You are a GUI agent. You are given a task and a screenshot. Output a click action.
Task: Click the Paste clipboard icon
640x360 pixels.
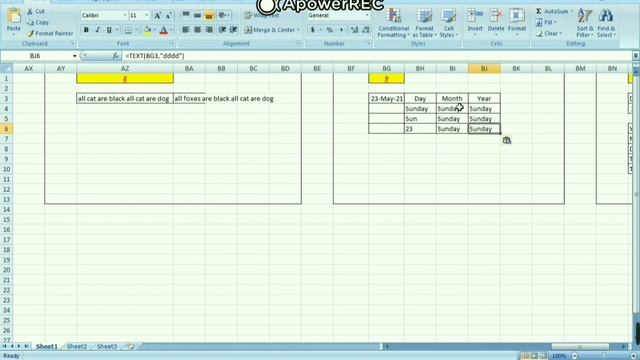[x=13, y=16]
